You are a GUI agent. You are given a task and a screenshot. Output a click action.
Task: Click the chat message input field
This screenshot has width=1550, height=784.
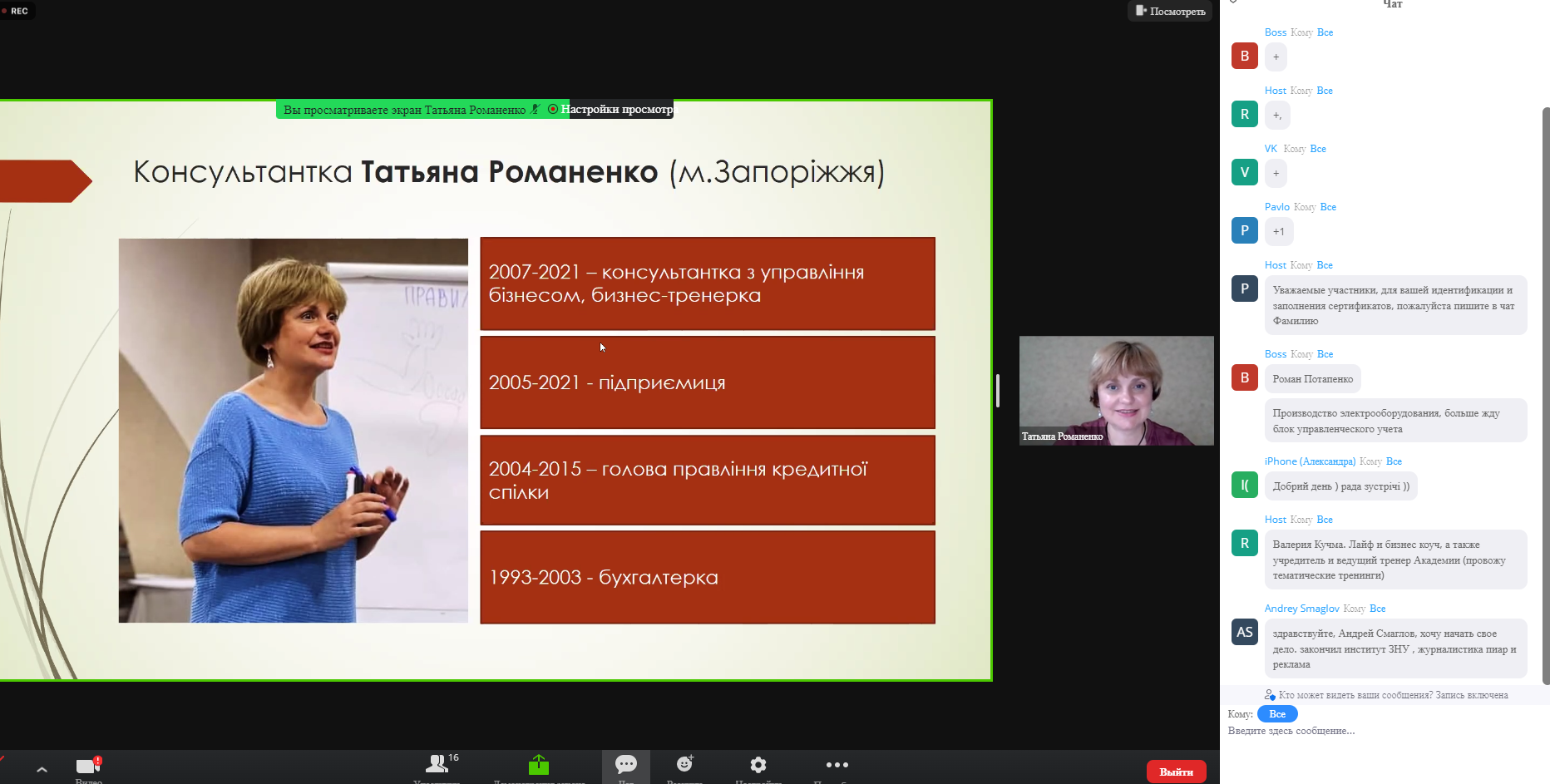point(1380,731)
